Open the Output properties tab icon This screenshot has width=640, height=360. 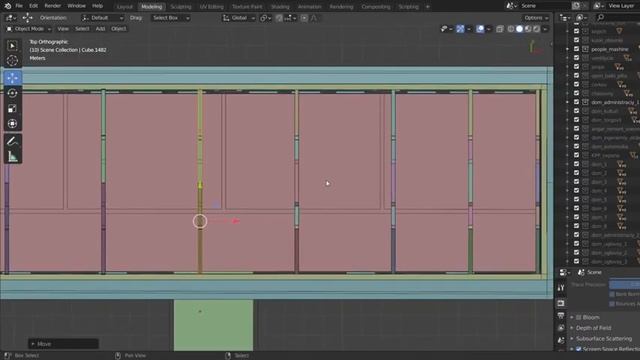561,316
